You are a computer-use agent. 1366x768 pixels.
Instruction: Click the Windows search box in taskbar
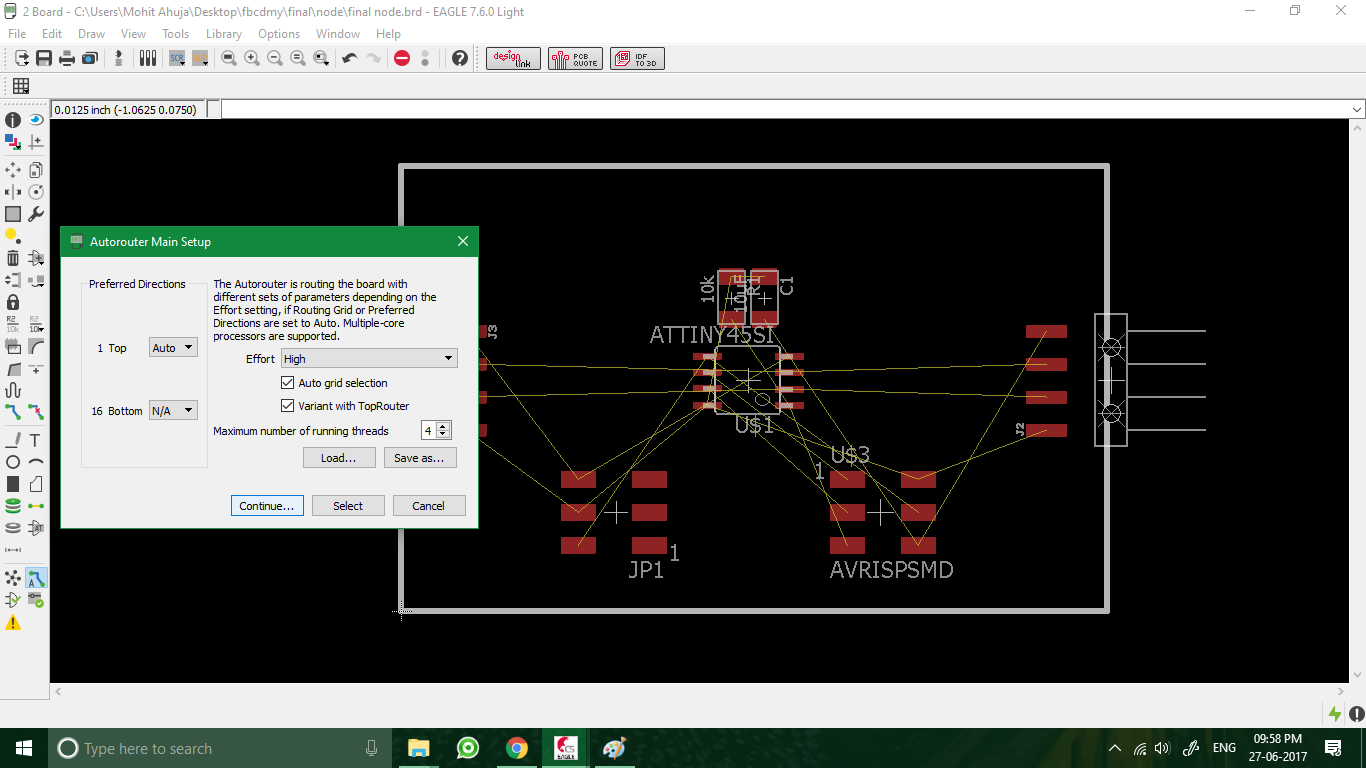[220, 748]
